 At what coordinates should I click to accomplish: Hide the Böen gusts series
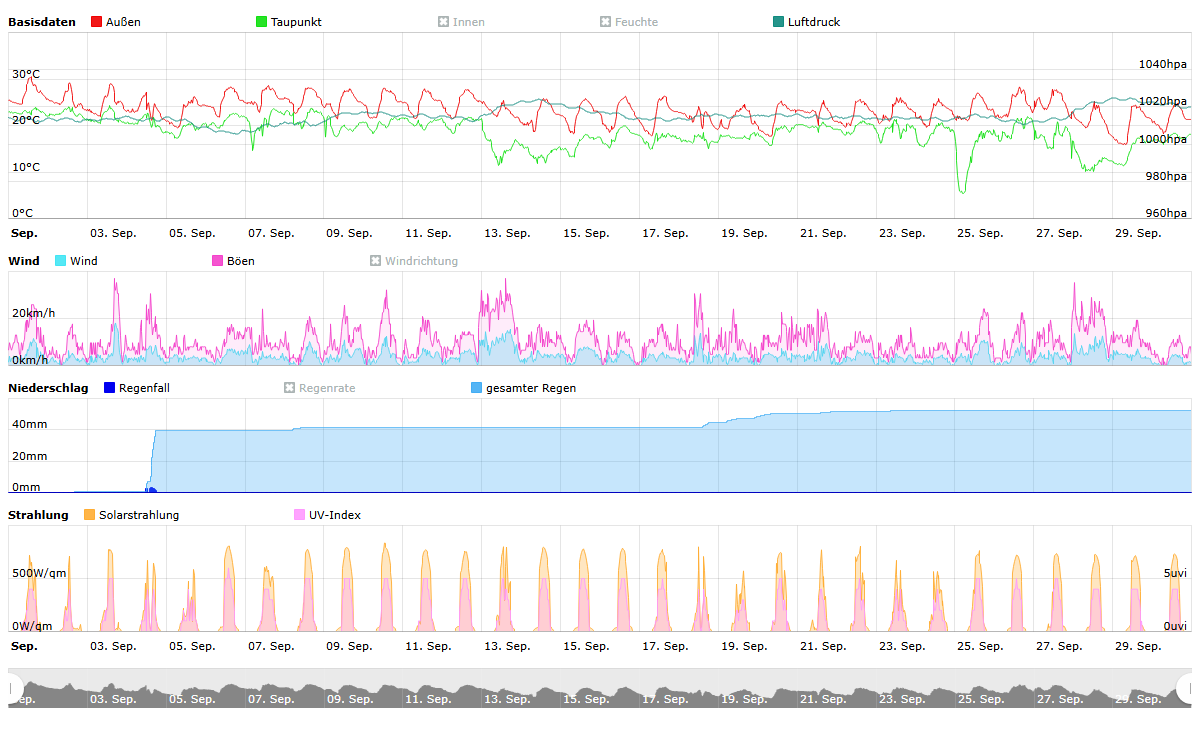point(217,261)
